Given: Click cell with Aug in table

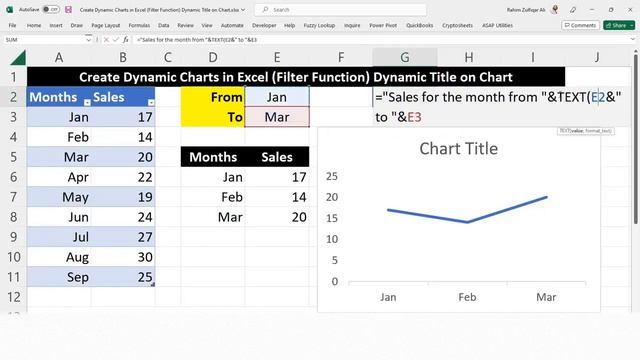Looking at the screenshot, I should click(59, 257).
